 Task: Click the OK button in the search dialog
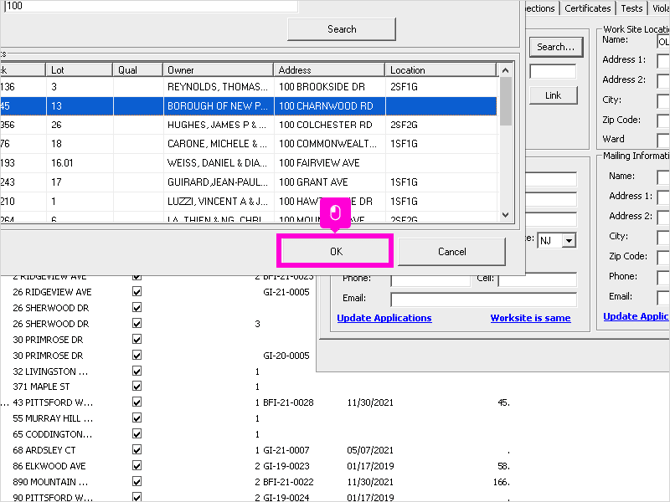tap(335, 251)
